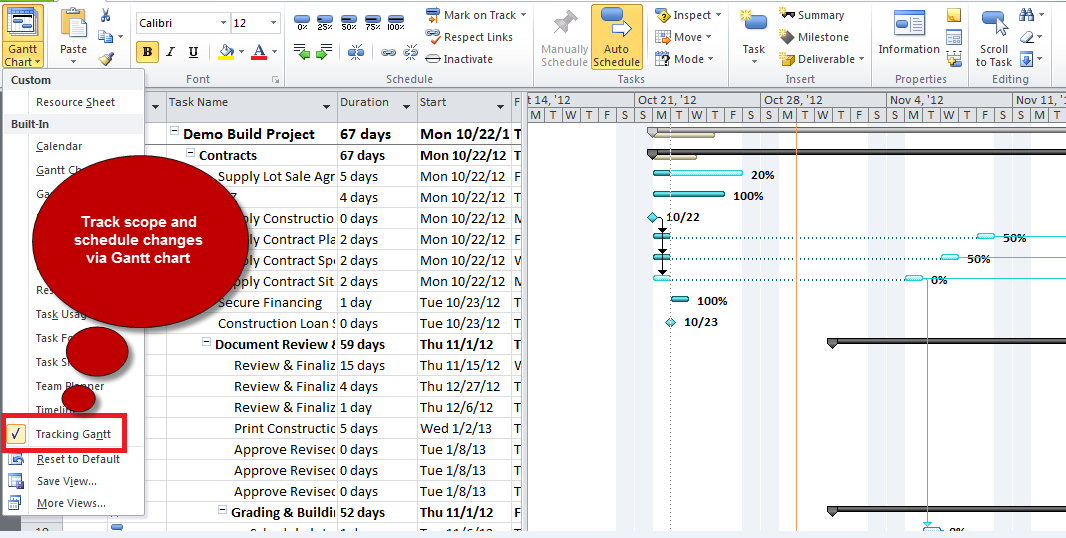Select the Secure Financing task name
The width and height of the screenshot is (1066, 538).
tap(270, 303)
